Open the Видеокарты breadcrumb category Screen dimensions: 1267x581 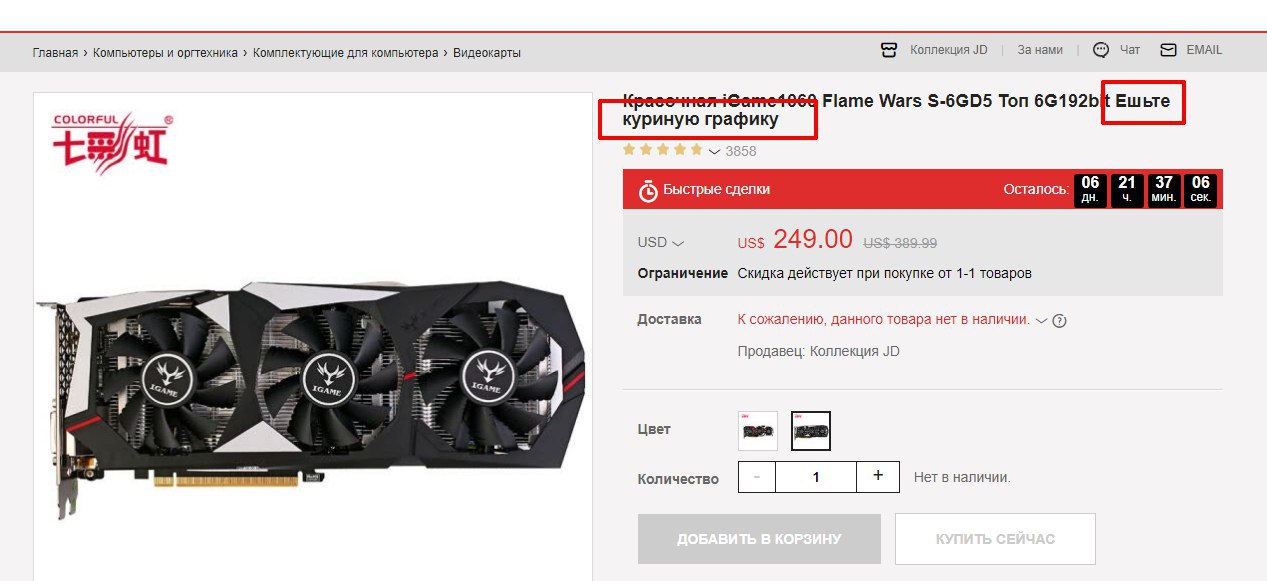click(x=487, y=53)
